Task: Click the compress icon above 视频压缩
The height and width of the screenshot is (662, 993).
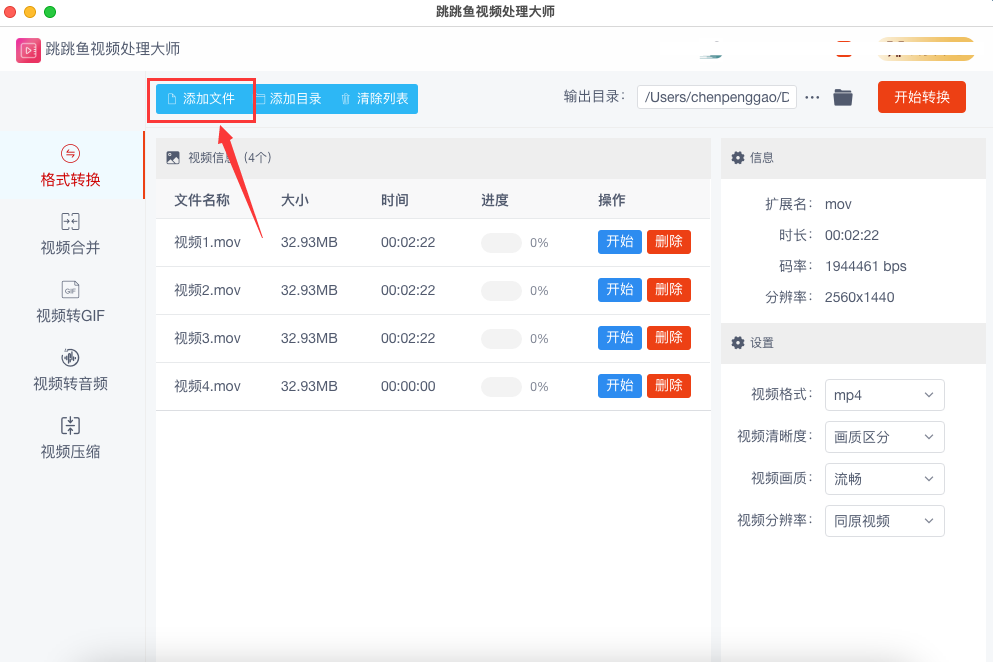Action: (70, 425)
